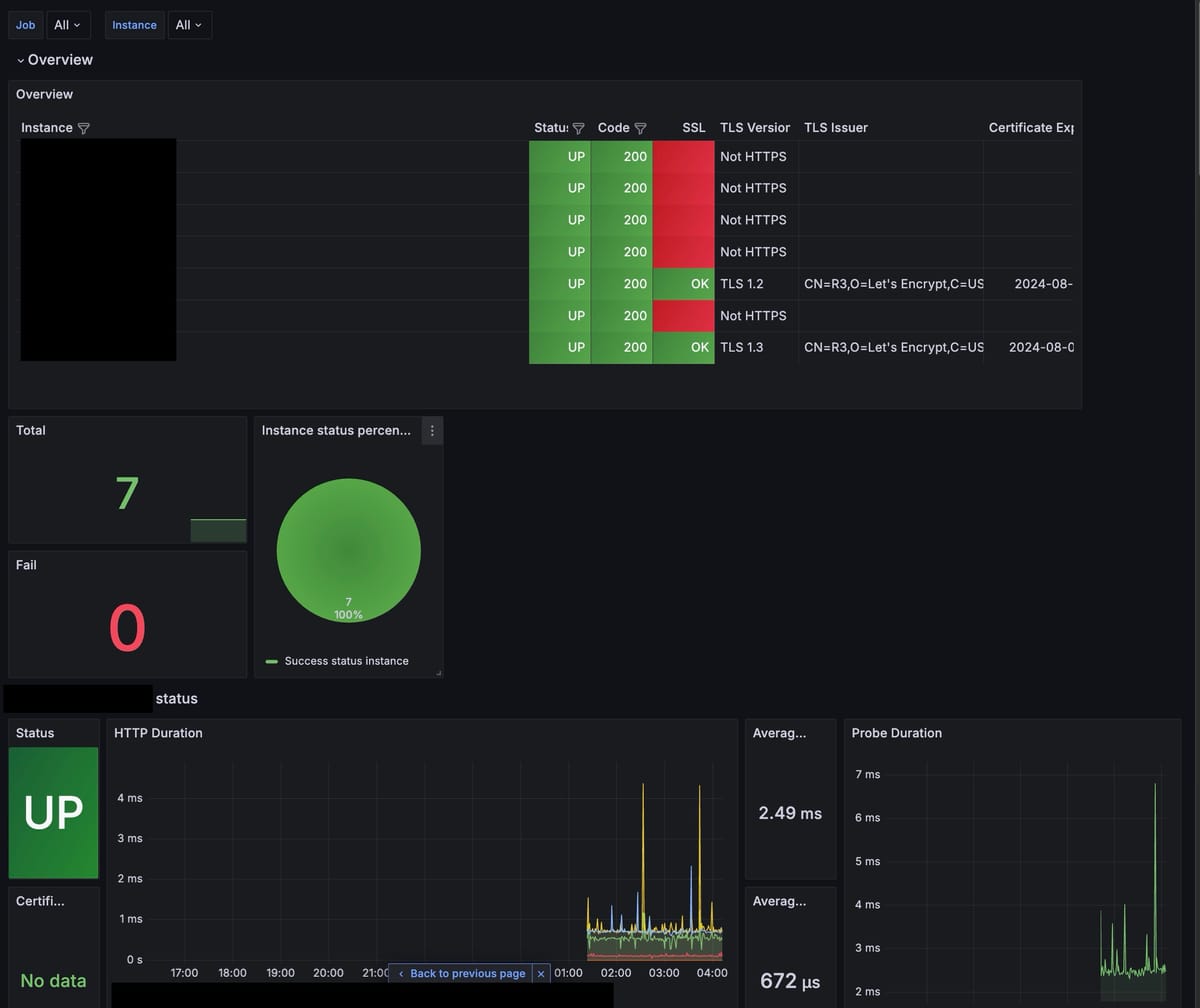1200x1008 pixels.
Task: Click the green OK SSL cell in TLS 1.2 row
Action: click(684, 284)
